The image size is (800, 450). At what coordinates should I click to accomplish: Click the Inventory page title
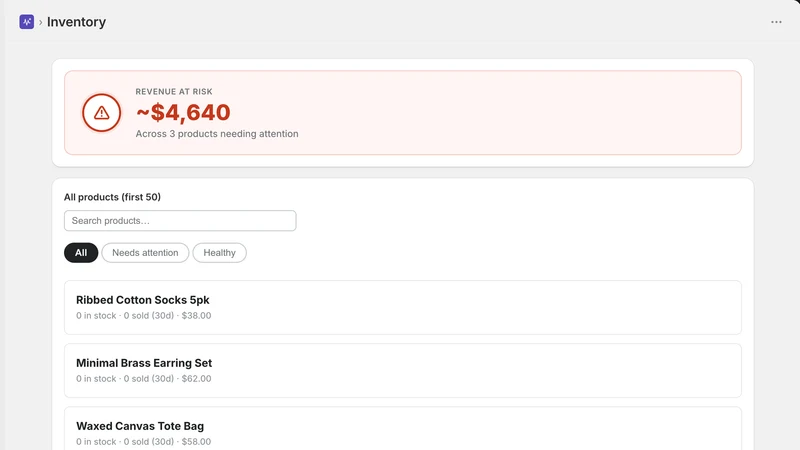(x=77, y=22)
